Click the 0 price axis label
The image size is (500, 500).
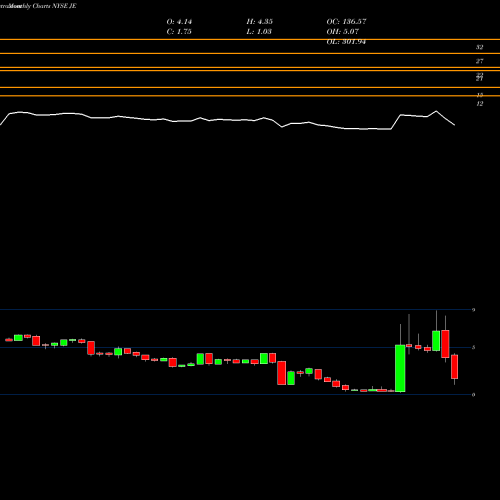473,395
